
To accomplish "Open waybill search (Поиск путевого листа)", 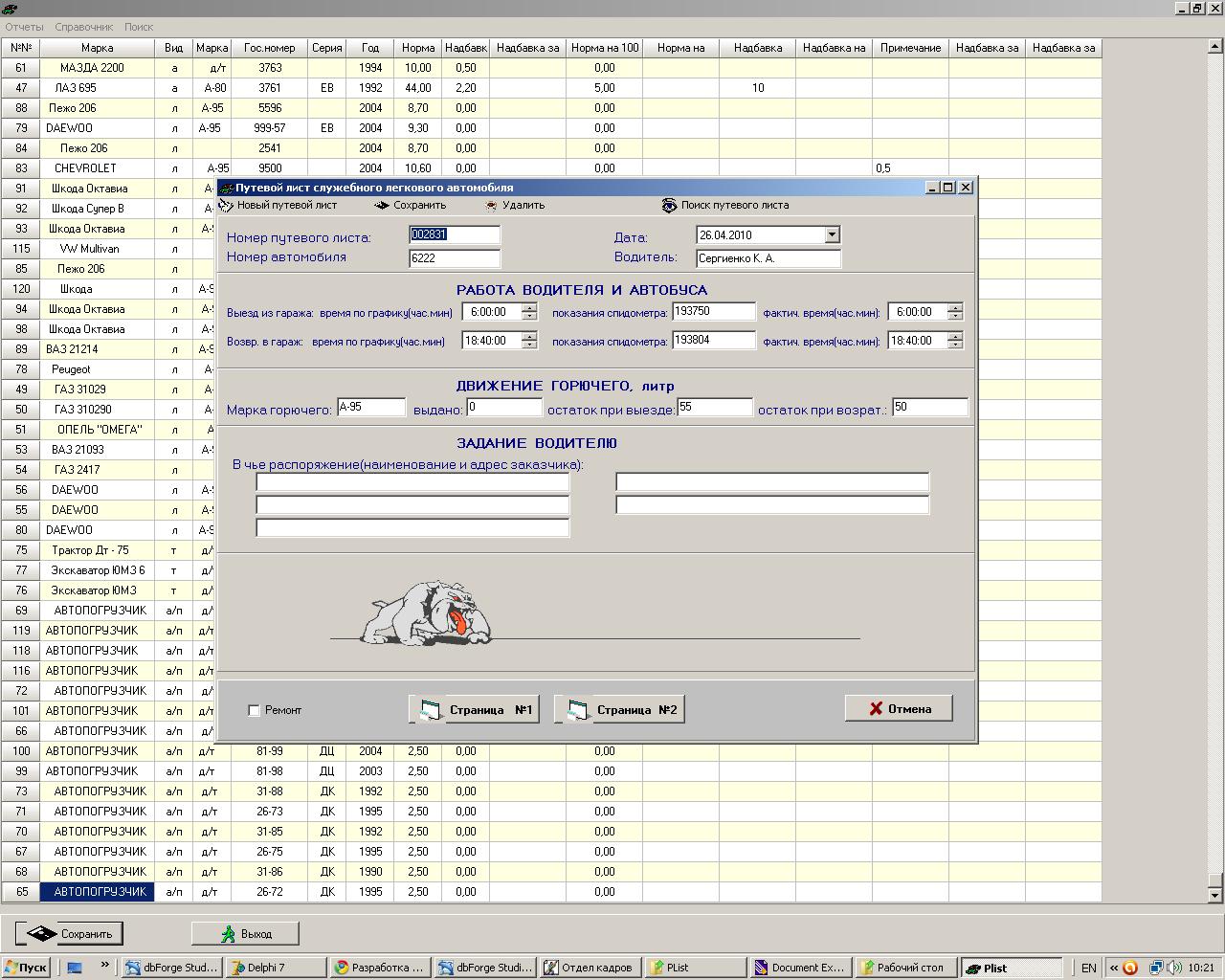I will coord(669,205).
